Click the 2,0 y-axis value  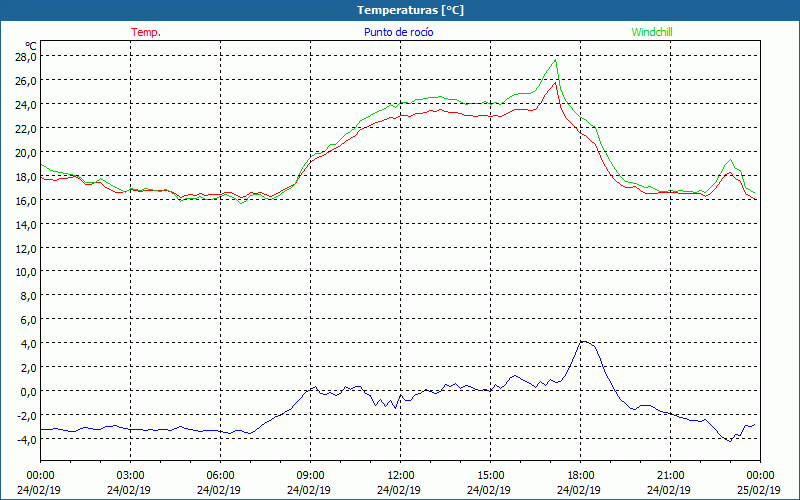[x=28, y=367]
